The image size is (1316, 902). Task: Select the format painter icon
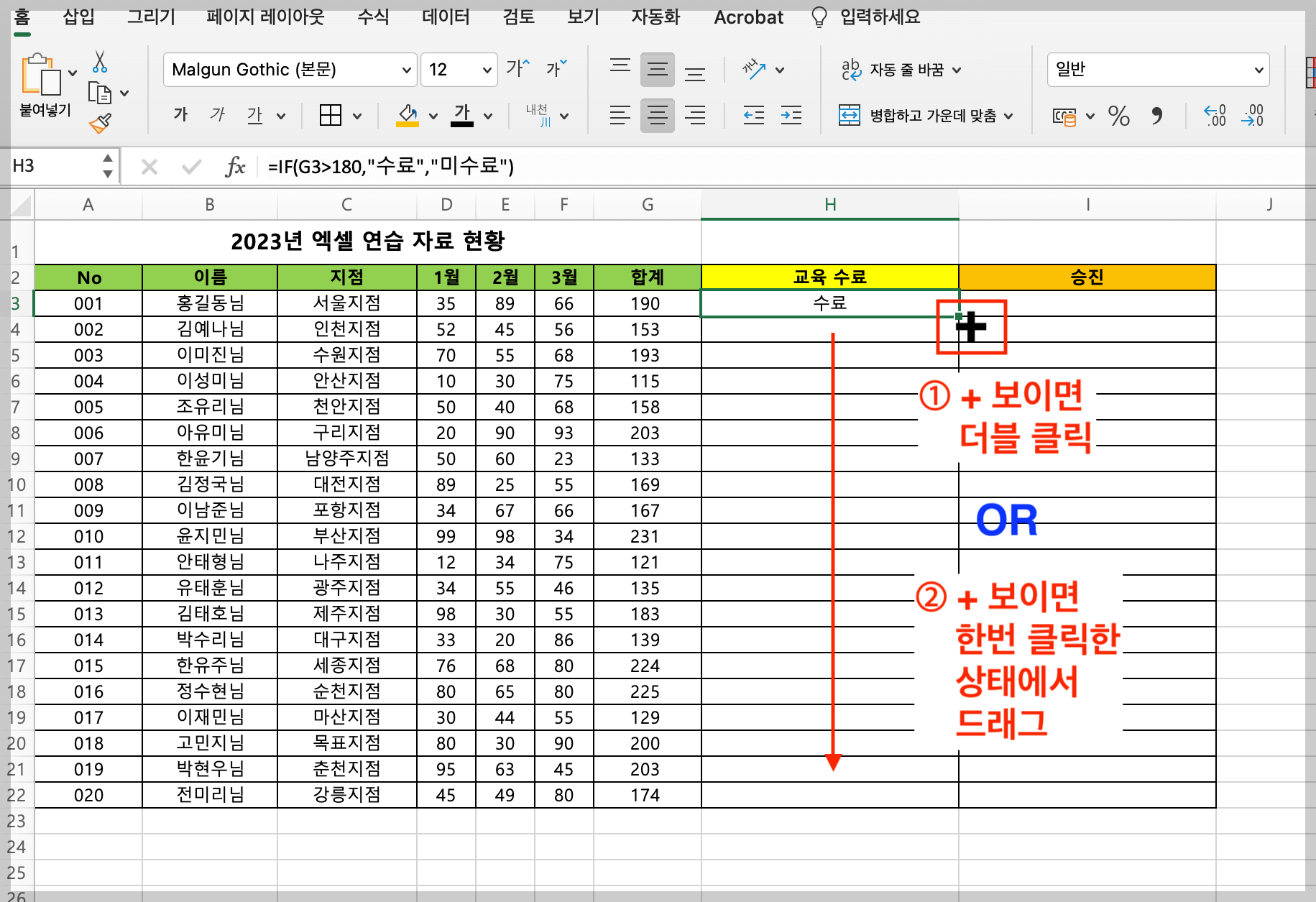point(100,123)
